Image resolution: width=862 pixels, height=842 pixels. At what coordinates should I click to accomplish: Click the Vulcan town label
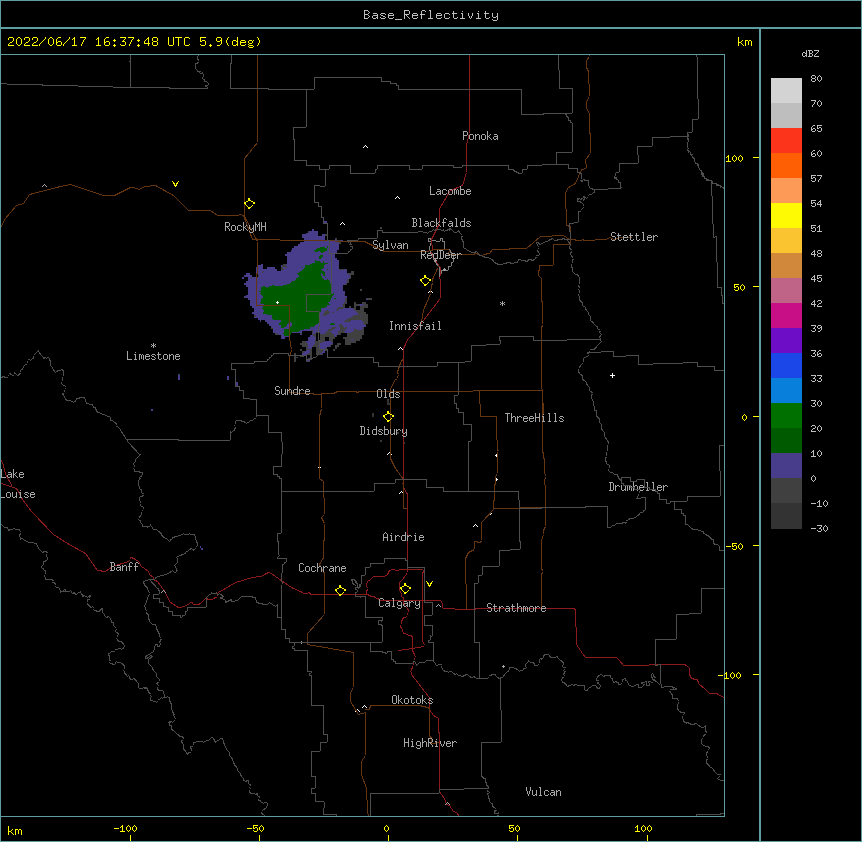point(543,792)
